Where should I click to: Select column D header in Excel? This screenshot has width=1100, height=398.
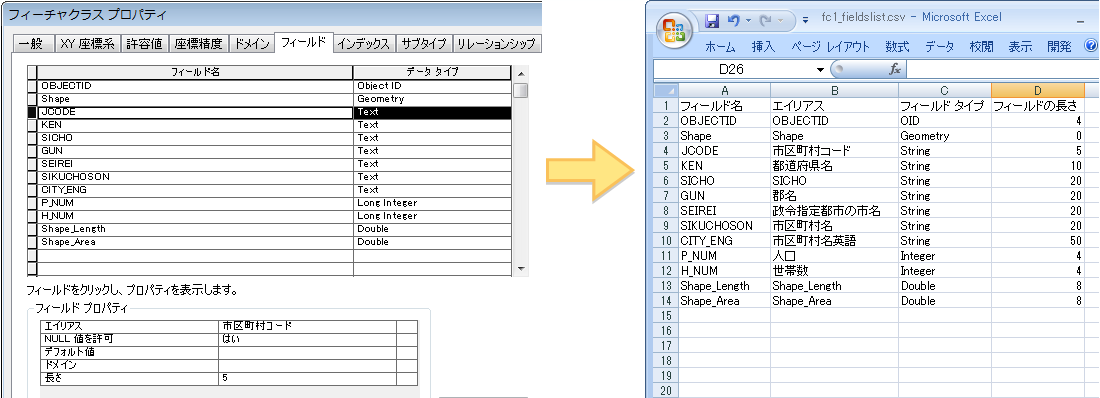(x=1038, y=91)
